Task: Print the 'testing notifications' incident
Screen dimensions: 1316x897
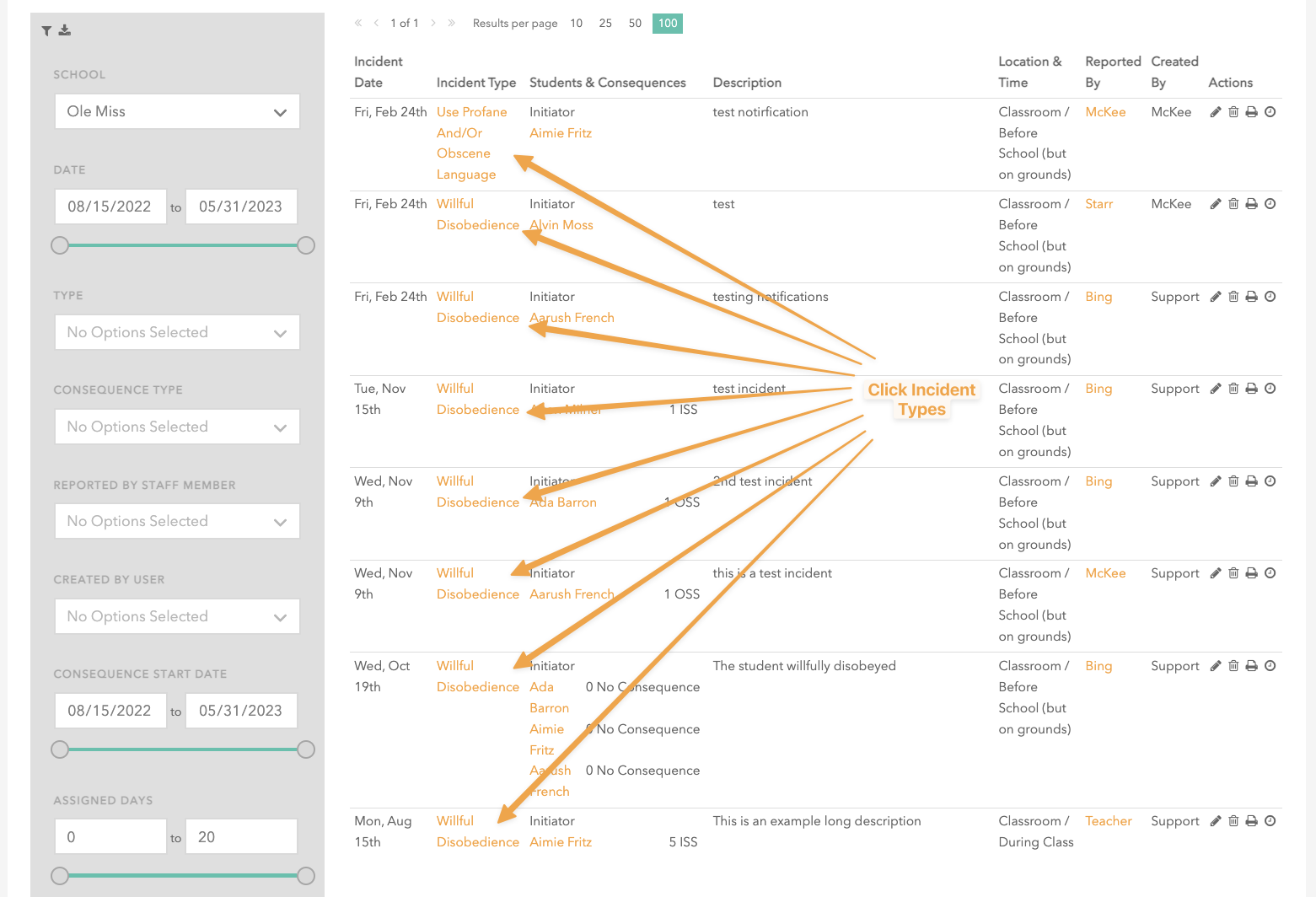Action: (x=1251, y=297)
